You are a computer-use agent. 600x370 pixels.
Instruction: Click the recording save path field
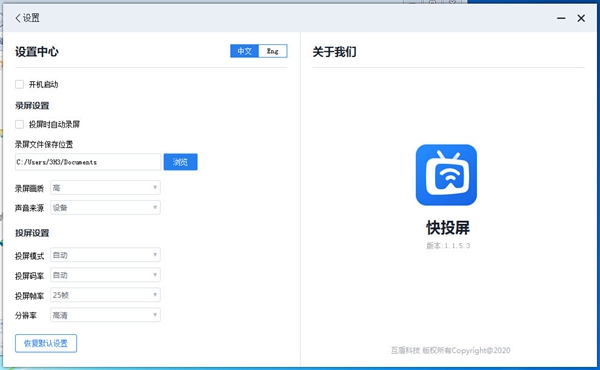tap(88, 162)
